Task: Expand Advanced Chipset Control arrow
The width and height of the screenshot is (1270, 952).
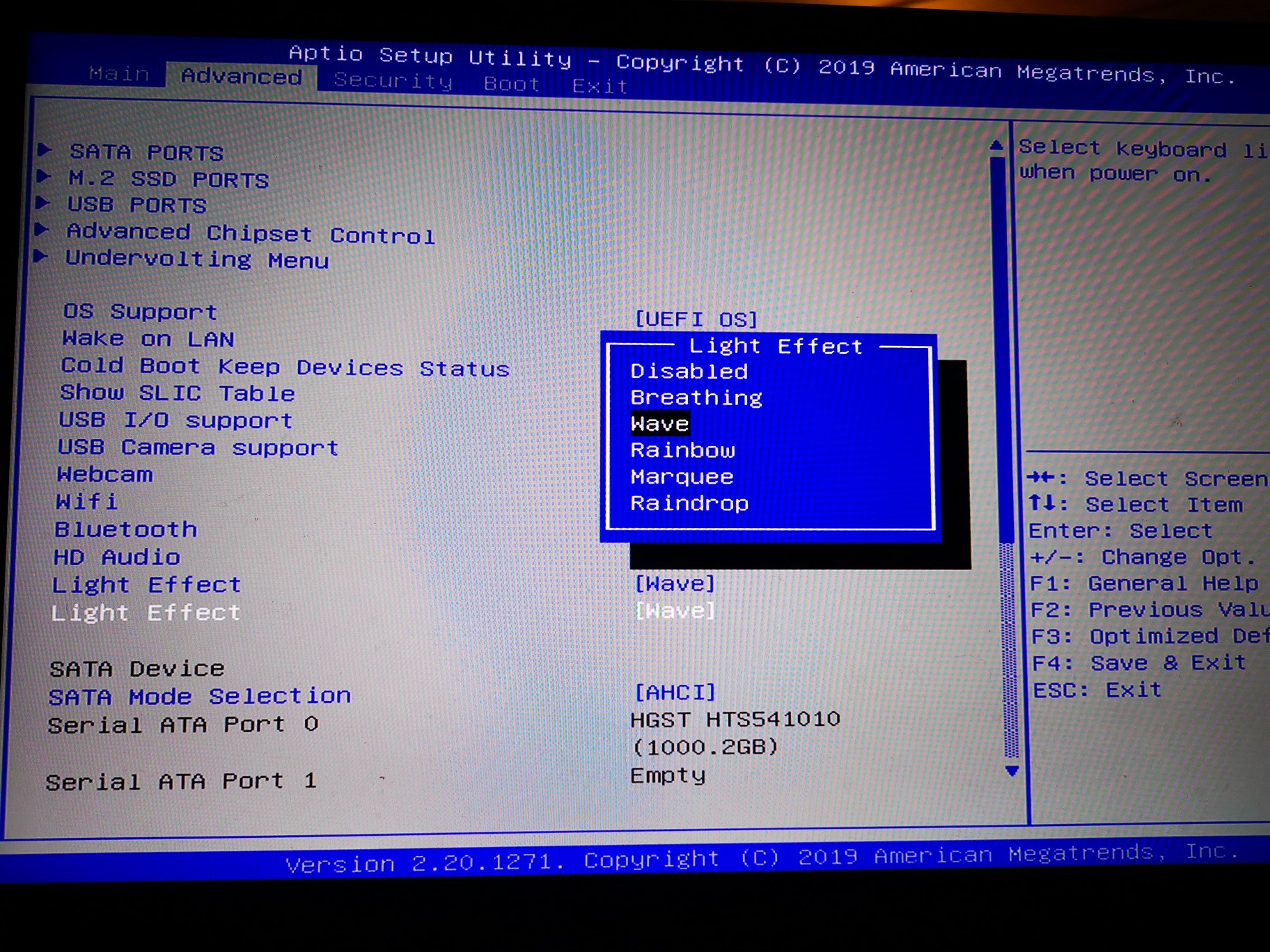Action: click(x=42, y=229)
